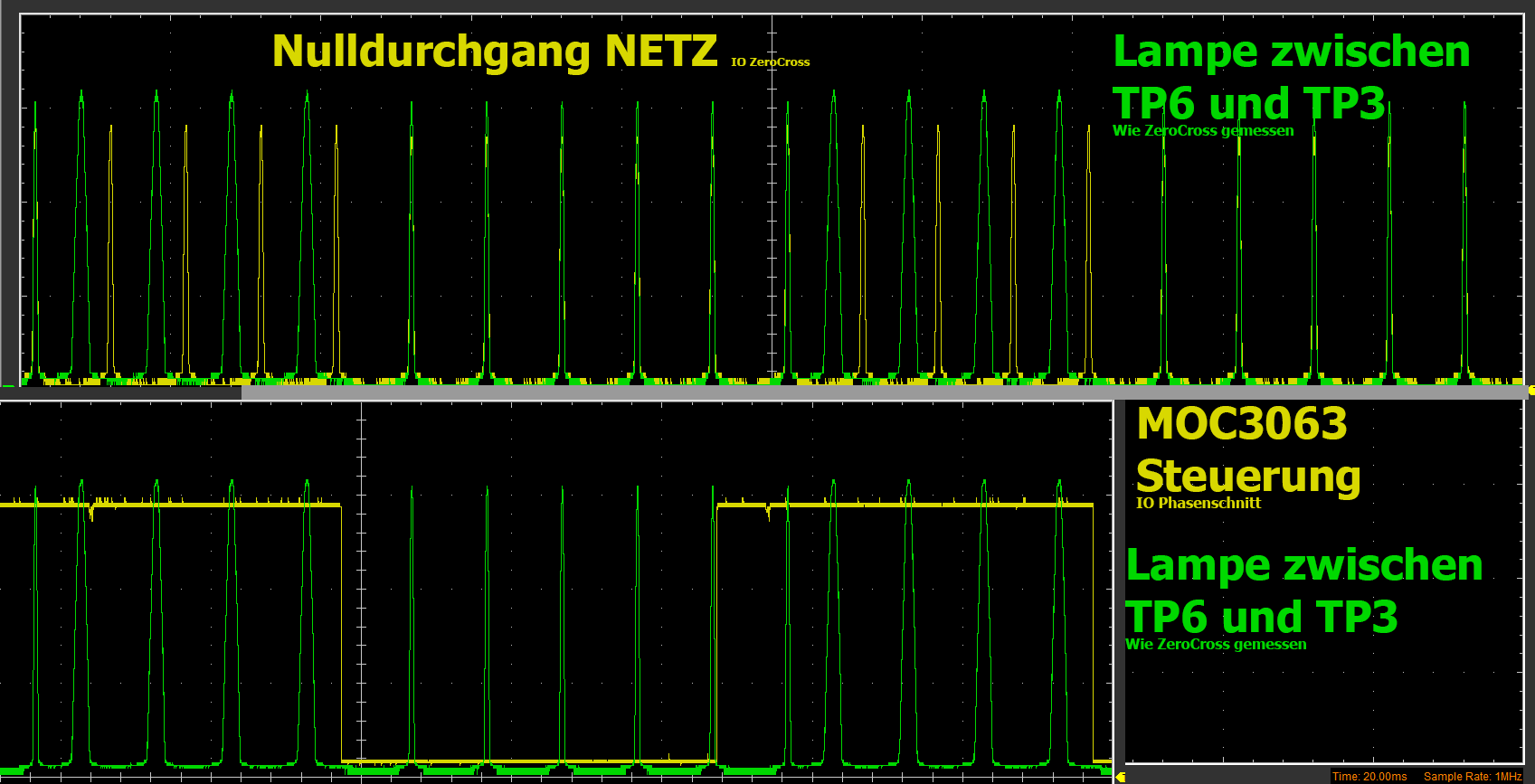Click the 'Sample Rate: 1MHz' status readout
1535x784 pixels.
(1473, 777)
